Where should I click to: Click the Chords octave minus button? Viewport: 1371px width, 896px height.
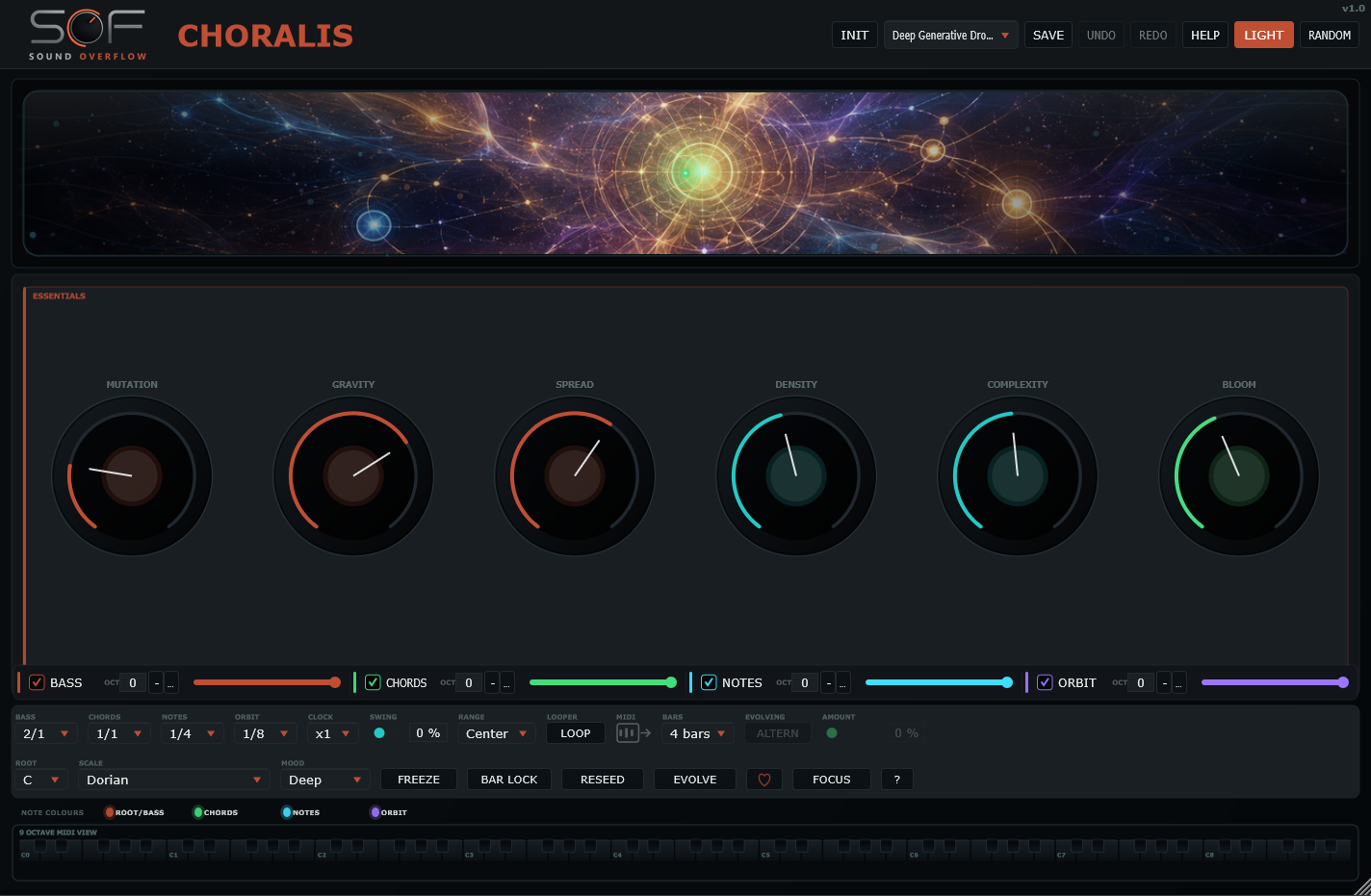coord(492,683)
